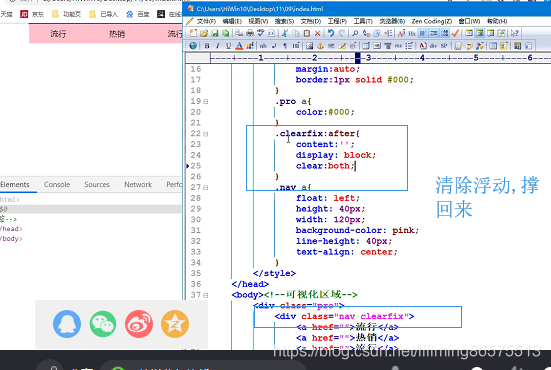Image resolution: width=551 pixels, height=370 pixels.
Task: Click the red X delete icon
Action: (317, 33)
